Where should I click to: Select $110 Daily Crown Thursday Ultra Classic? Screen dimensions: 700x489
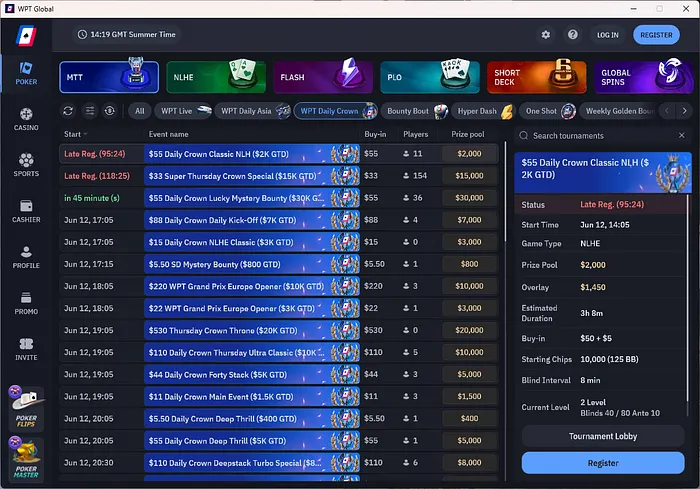click(279, 352)
